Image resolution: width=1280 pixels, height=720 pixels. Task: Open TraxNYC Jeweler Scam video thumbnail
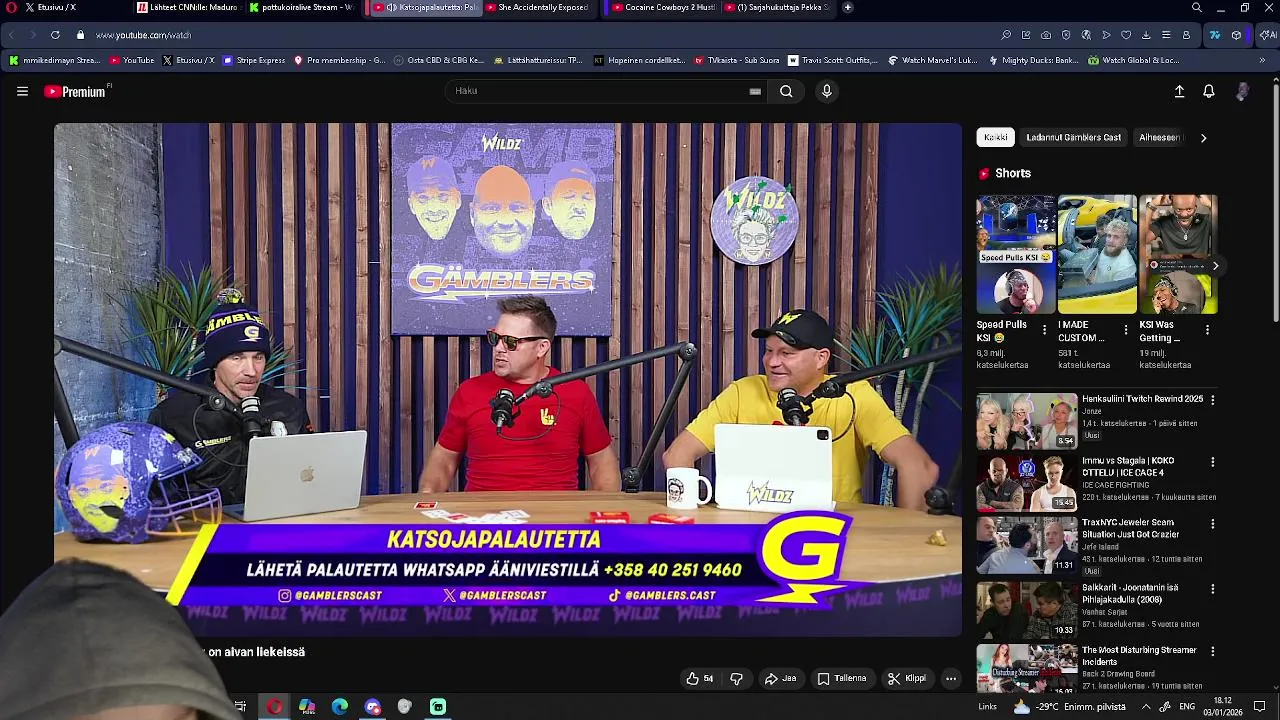click(x=1026, y=545)
